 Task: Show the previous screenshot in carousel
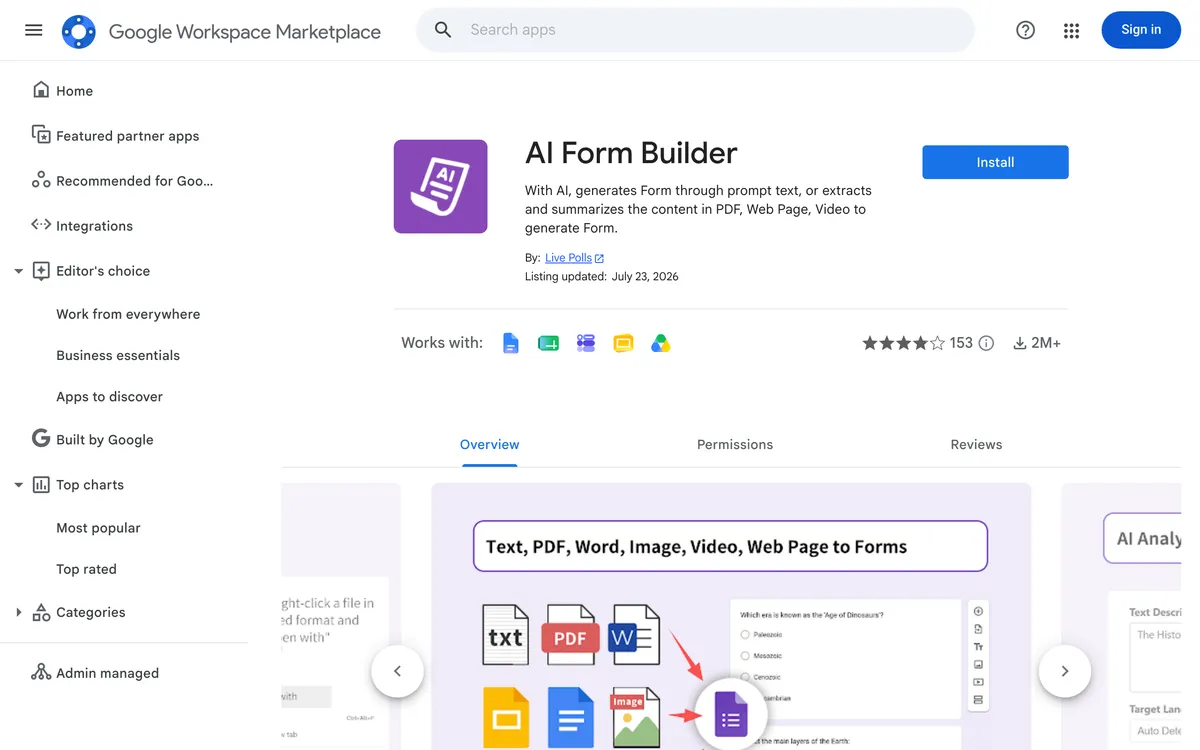[397, 671]
